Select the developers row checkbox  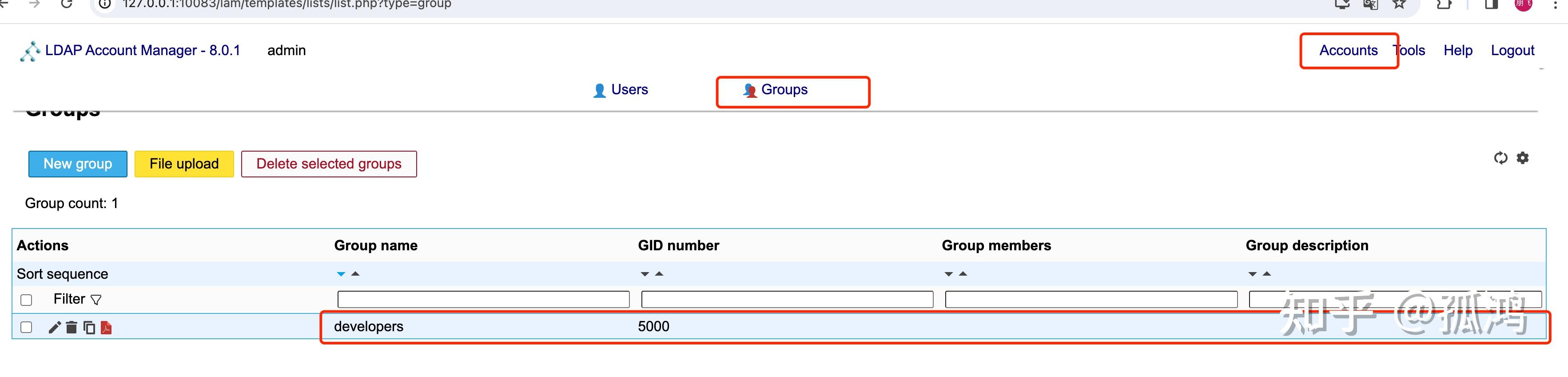pos(26,328)
